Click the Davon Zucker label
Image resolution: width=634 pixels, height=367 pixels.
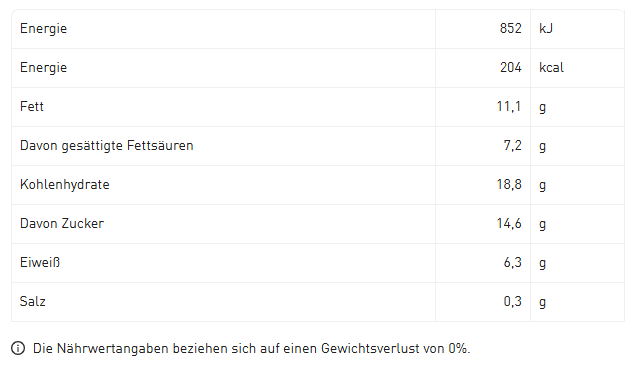pyautogui.click(x=62, y=224)
